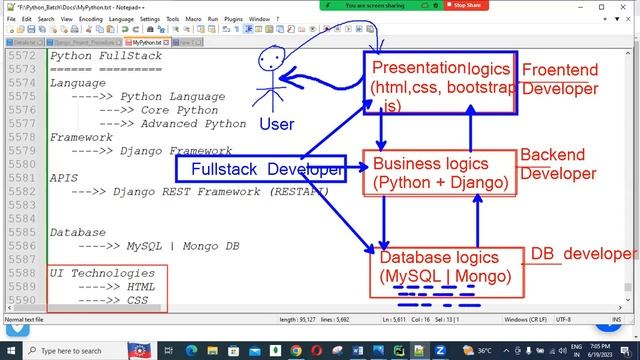Click the Record Macro toolbar icon
The width and height of the screenshot is (640, 360).
tap(326, 29)
